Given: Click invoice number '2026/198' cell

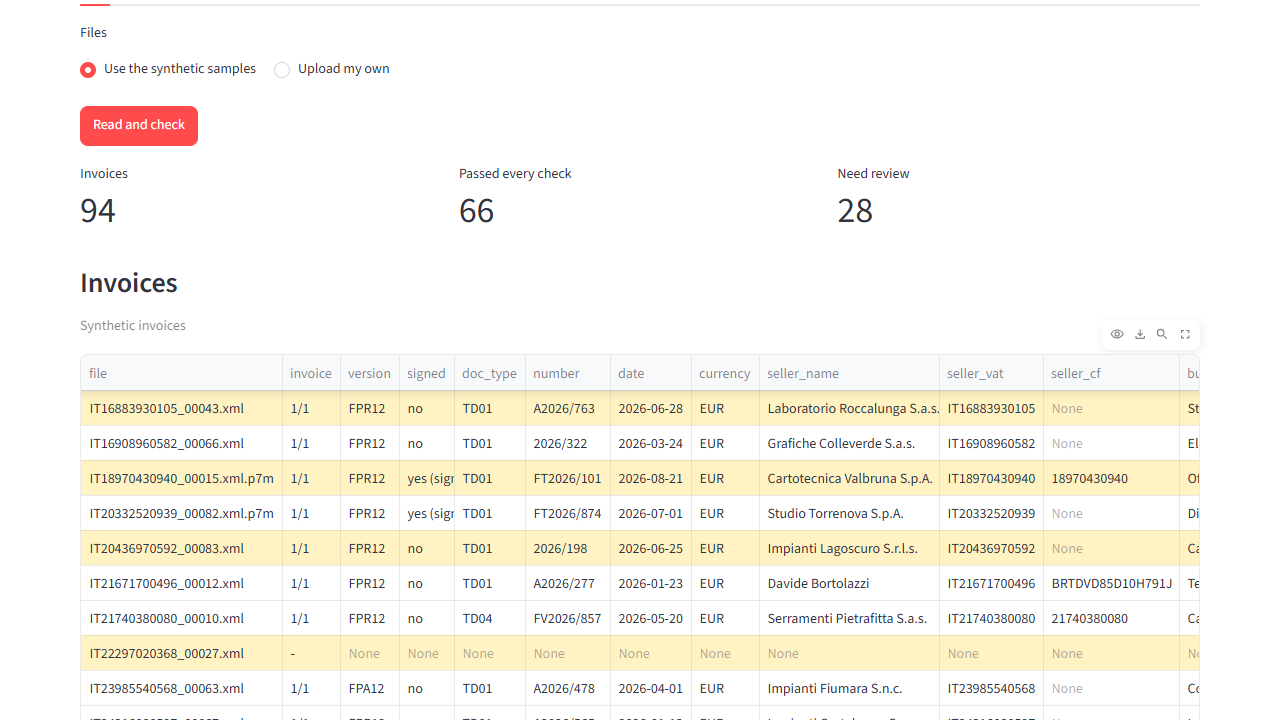Looking at the screenshot, I should pos(568,548).
